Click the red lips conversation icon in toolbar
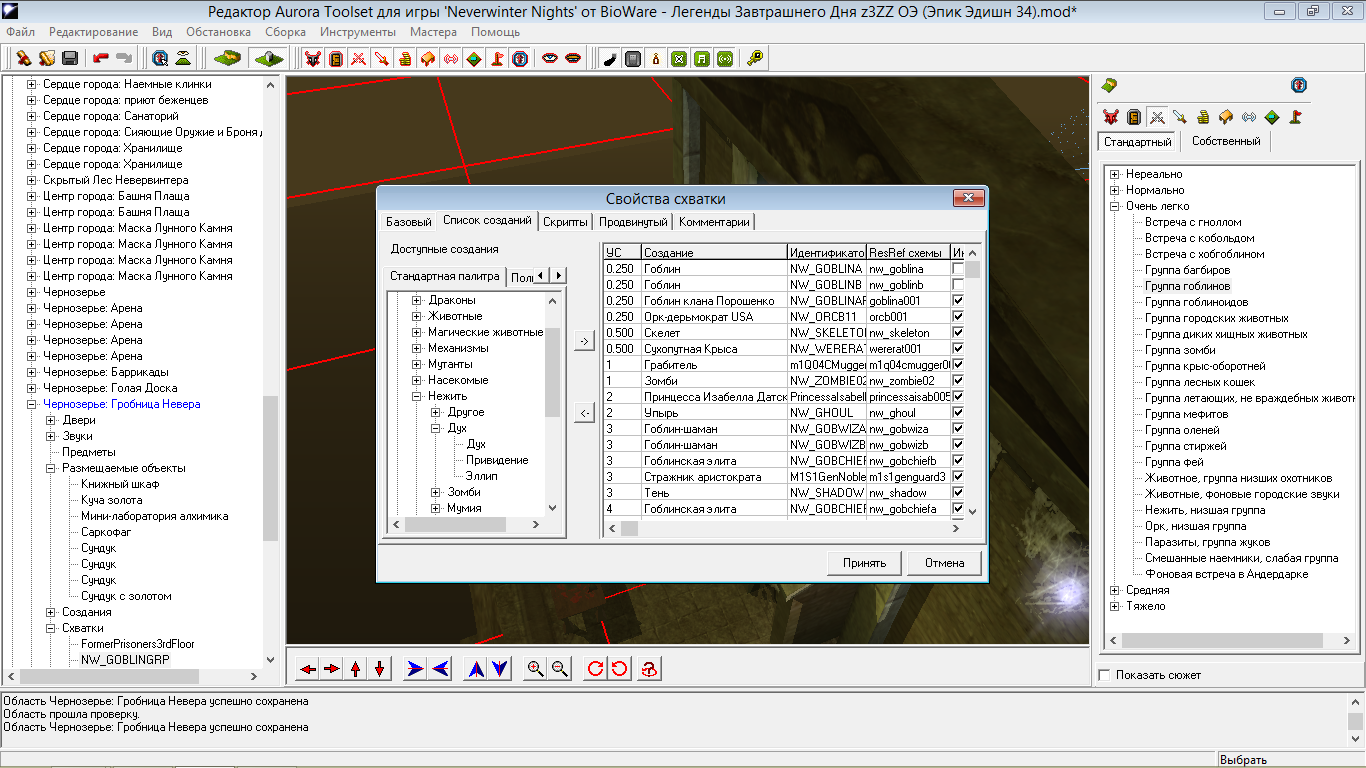The height and width of the screenshot is (768, 1366). pyautogui.click(x=573, y=59)
